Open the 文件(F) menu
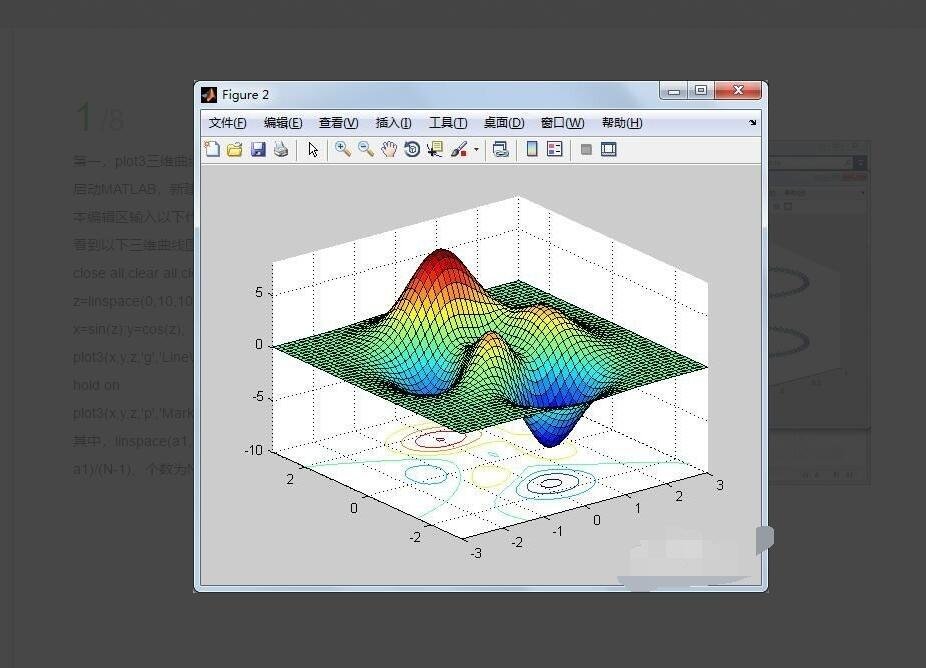 pyautogui.click(x=227, y=123)
